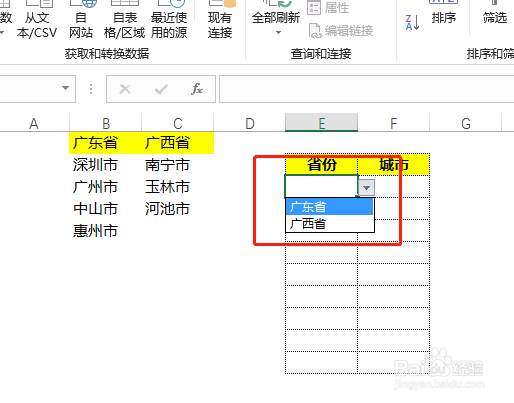The height and width of the screenshot is (403, 514).
Task: Select column G header
Action: [466, 123]
